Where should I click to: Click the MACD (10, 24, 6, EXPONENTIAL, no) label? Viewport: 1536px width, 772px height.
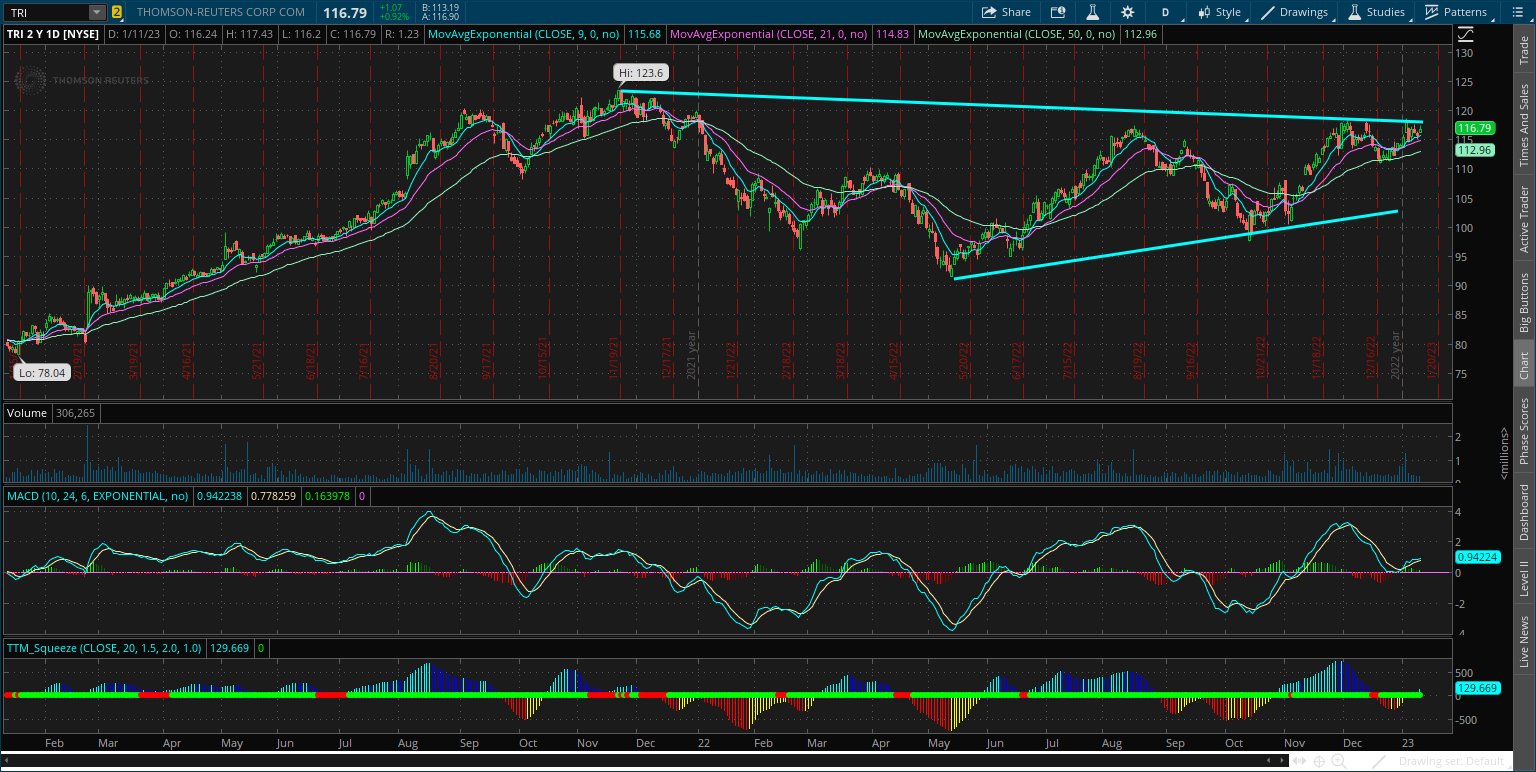click(x=99, y=495)
